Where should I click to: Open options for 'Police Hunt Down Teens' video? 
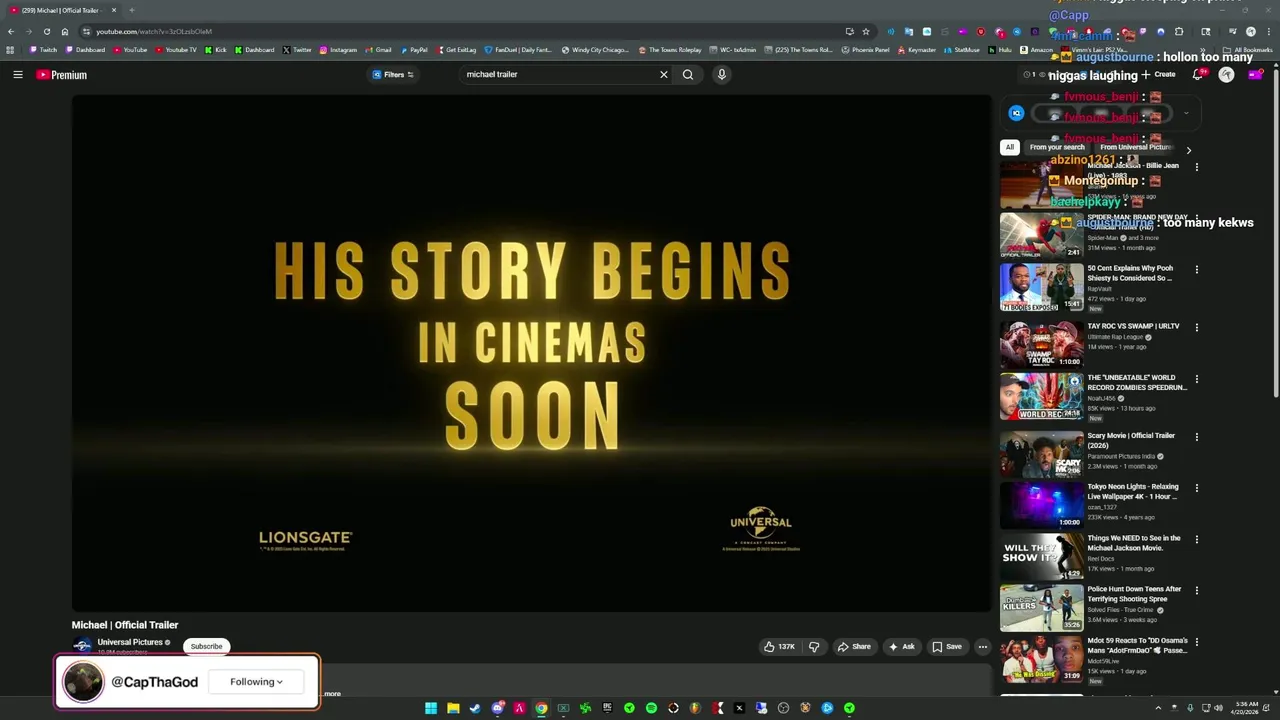point(1196,591)
